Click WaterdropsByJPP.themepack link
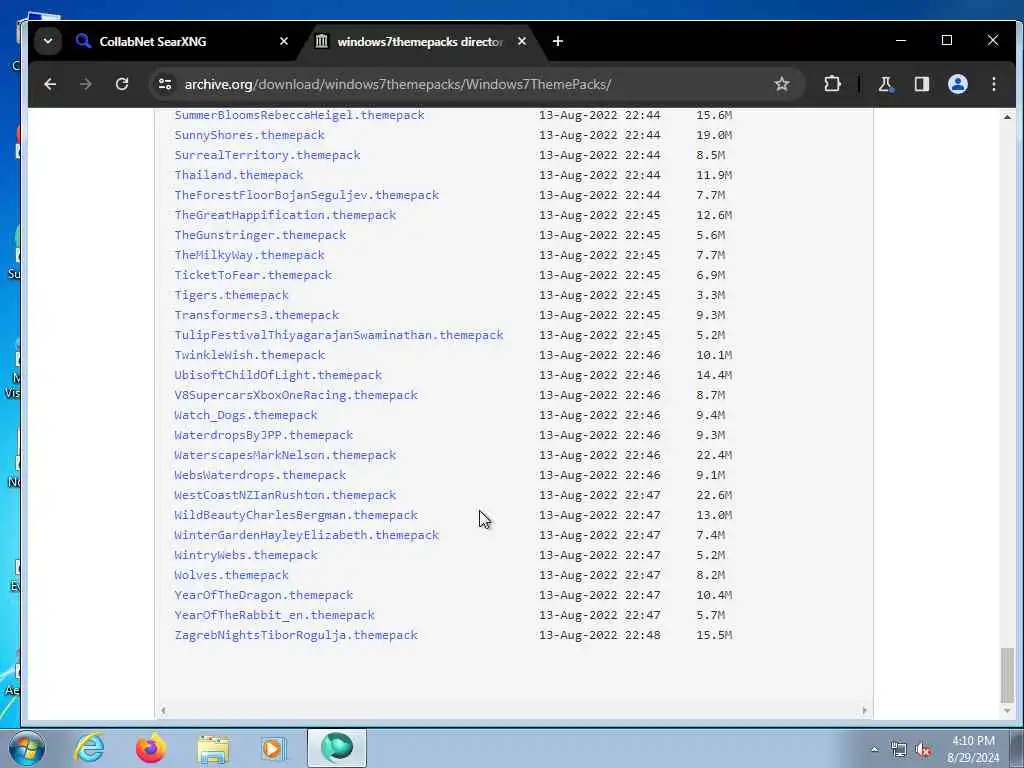This screenshot has width=1024, height=768. coord(263,435)
